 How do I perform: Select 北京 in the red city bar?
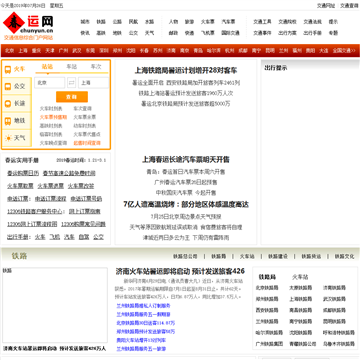10,51
